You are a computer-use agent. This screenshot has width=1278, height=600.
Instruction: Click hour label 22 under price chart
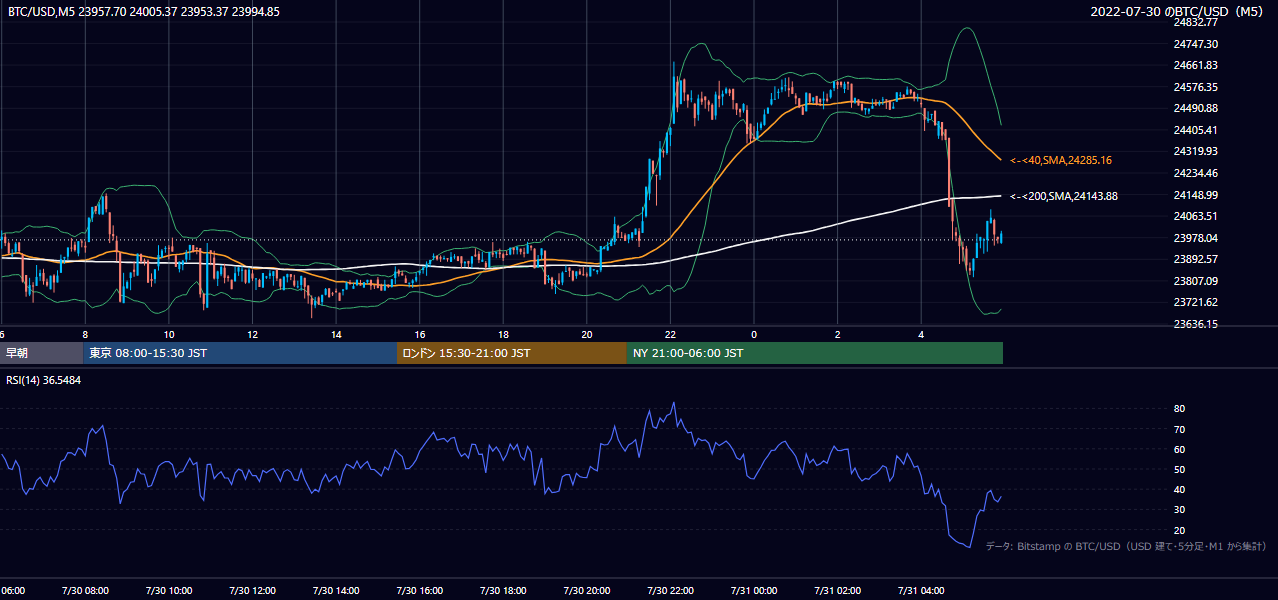pyautogui.click(x=670, y=335)
